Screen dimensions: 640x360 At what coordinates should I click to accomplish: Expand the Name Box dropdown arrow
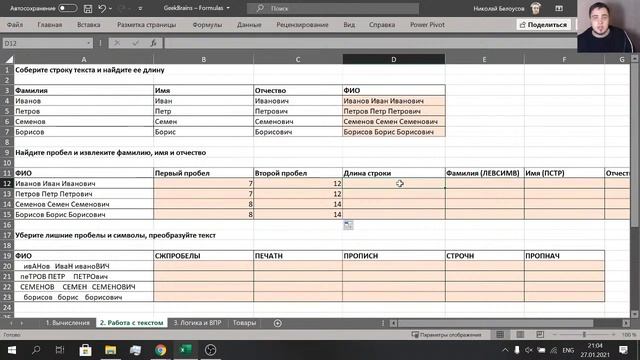click(x=88, y=43)
